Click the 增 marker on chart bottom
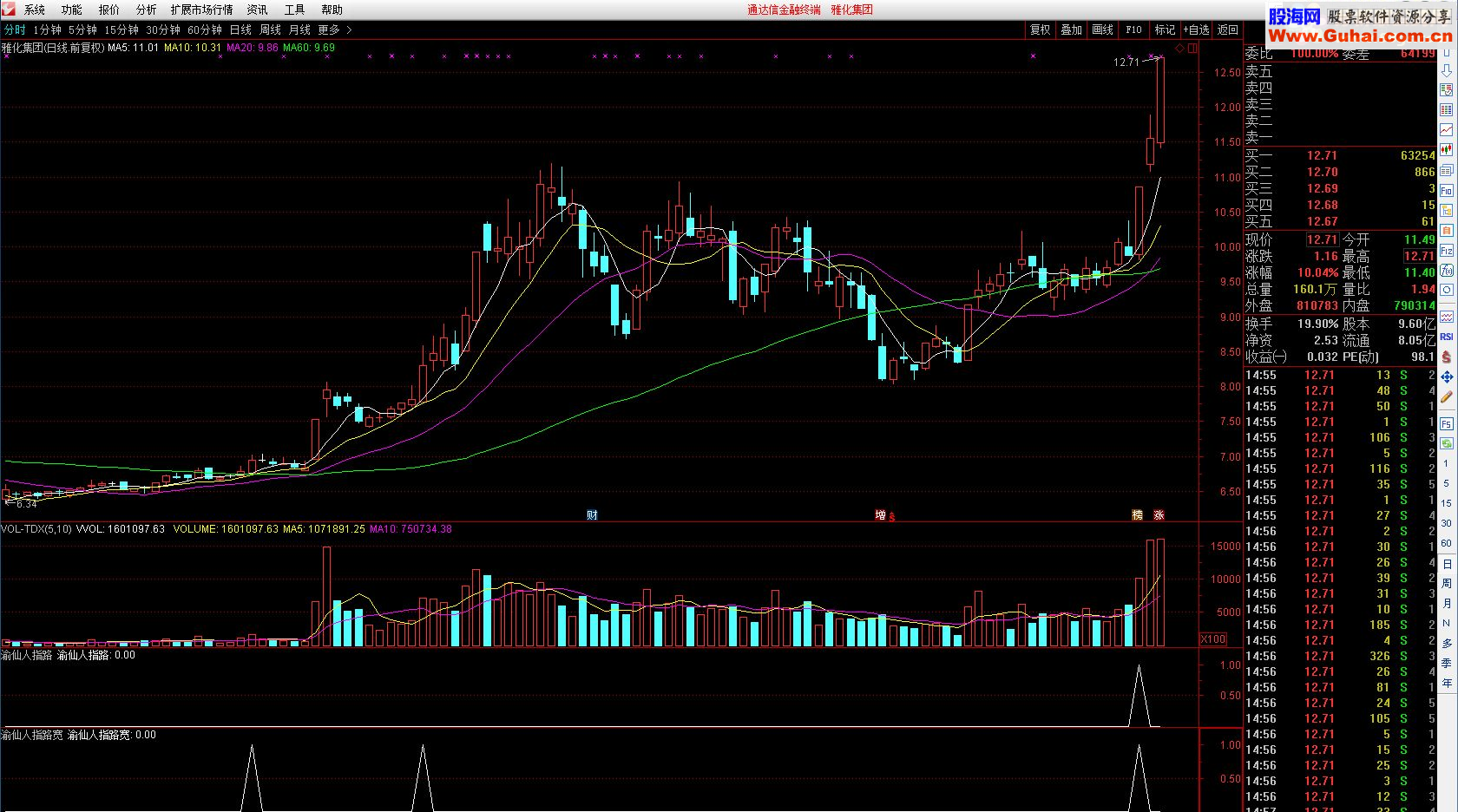This screenshot has width=1458, height=812. [880, 515]
